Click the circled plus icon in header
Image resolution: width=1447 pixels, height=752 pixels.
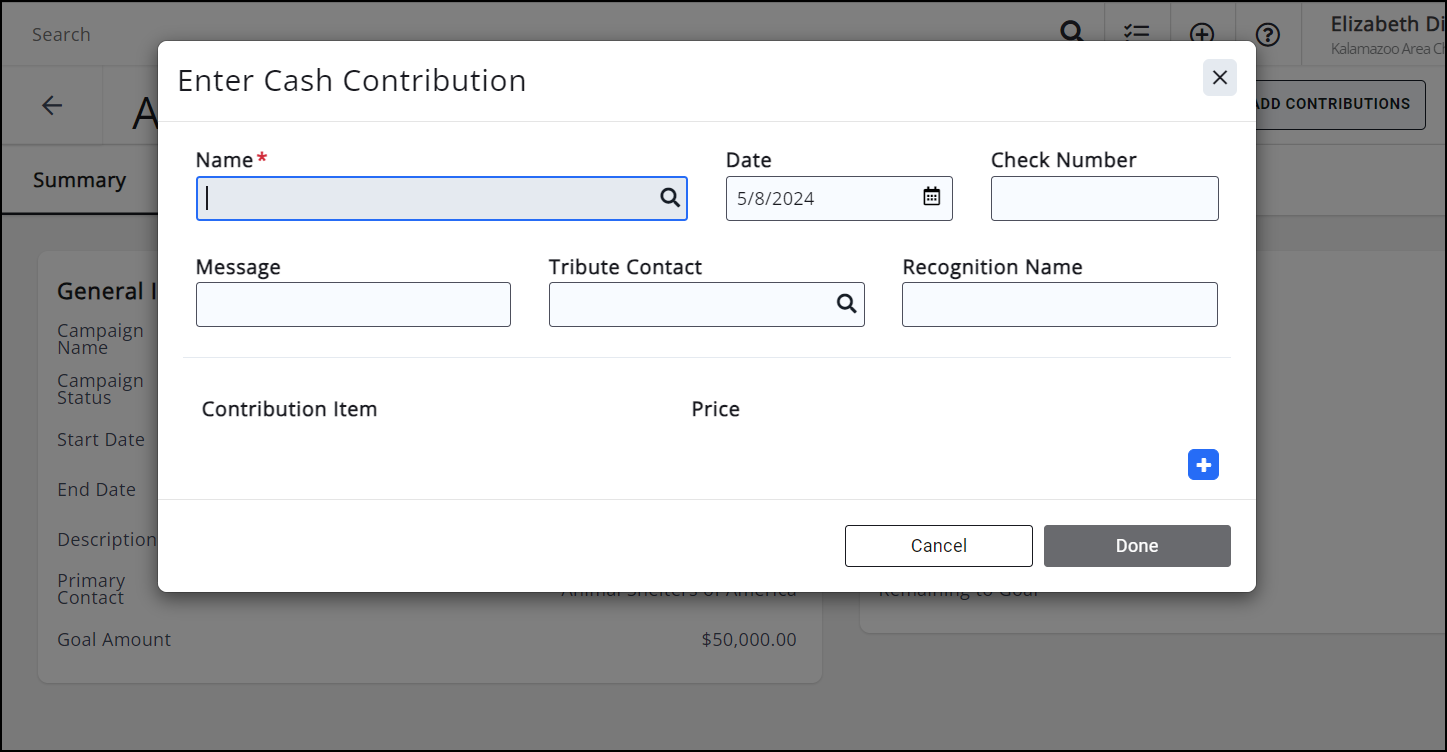tap(1202, 34)
